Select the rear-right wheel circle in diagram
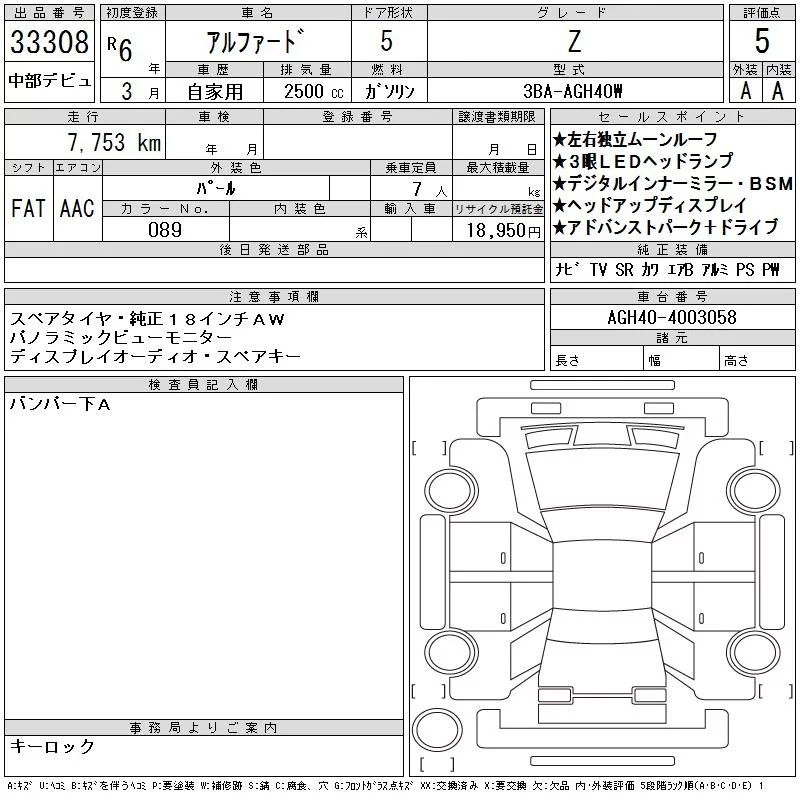 pyautogui.click(x=748, y=649)
